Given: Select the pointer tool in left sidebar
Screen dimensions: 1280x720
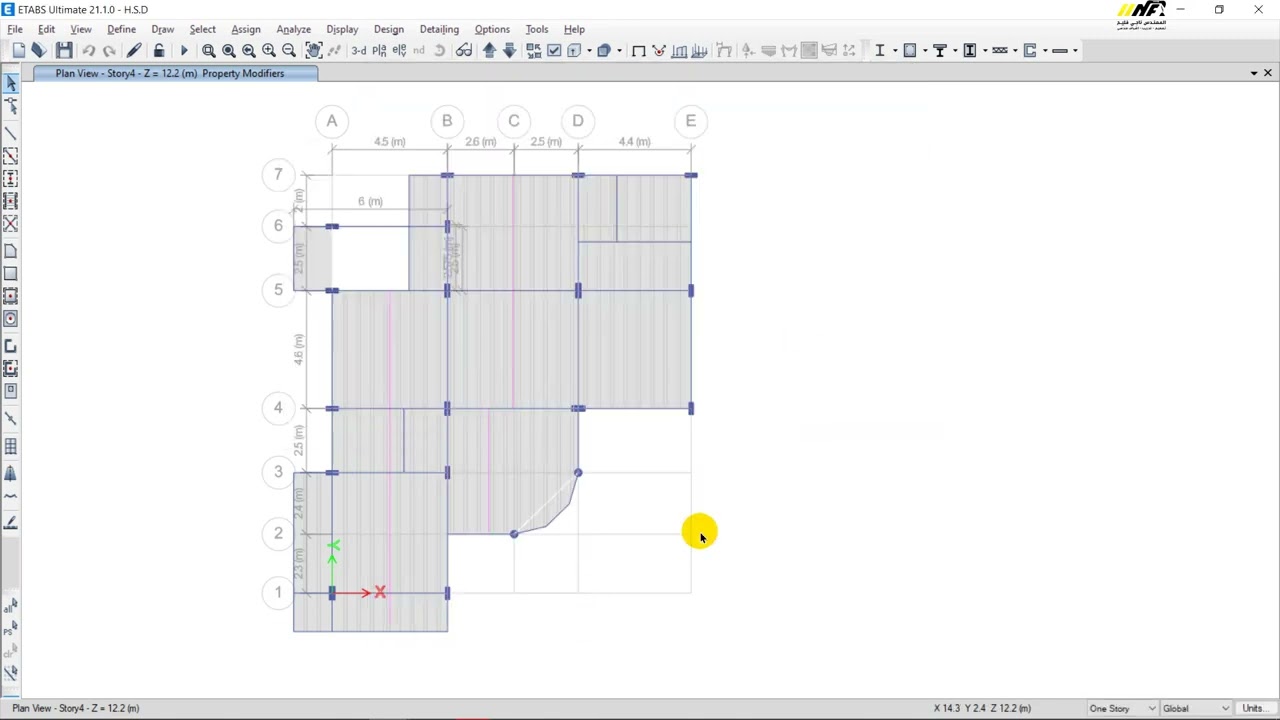Looking at the screenshot, I should tap(11, 84).
